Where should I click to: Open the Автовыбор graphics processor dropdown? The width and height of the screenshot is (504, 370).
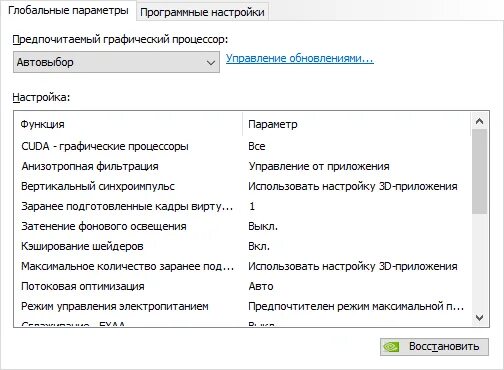coord(116,62)
